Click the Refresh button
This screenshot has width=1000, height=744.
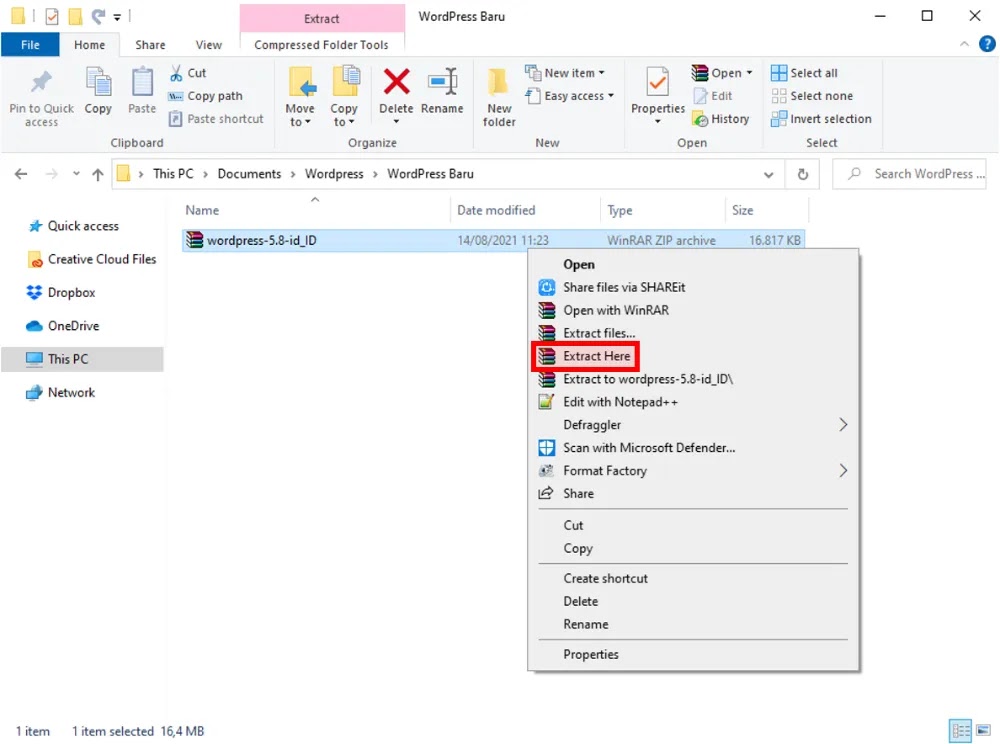click(803, 174)
